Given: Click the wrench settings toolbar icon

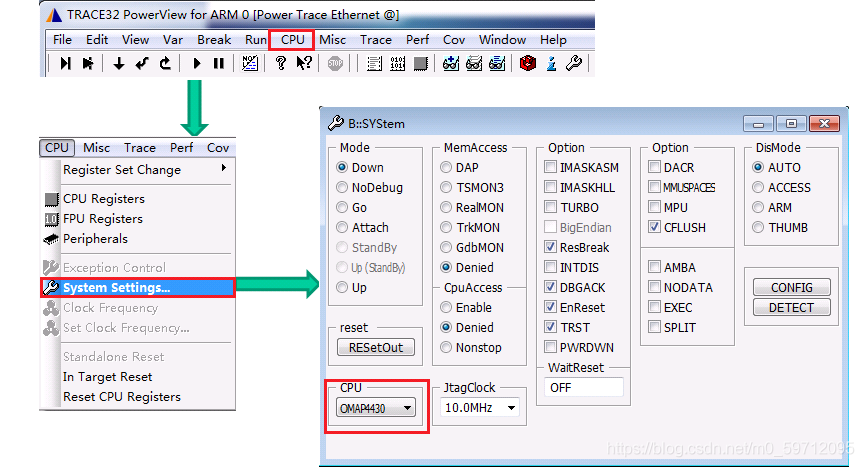Looking at the screenshot, I should pyautogui.click(x=574, y=63).
